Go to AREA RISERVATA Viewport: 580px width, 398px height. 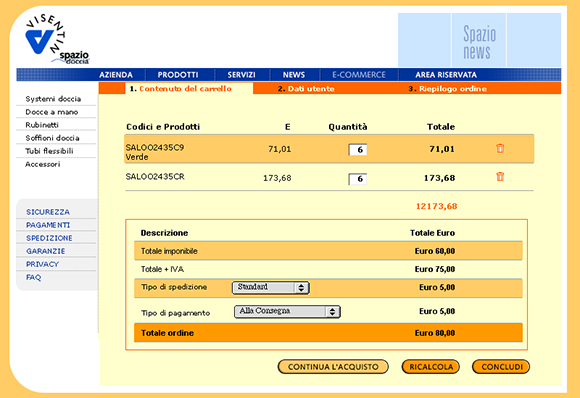(x=446, y=75)
